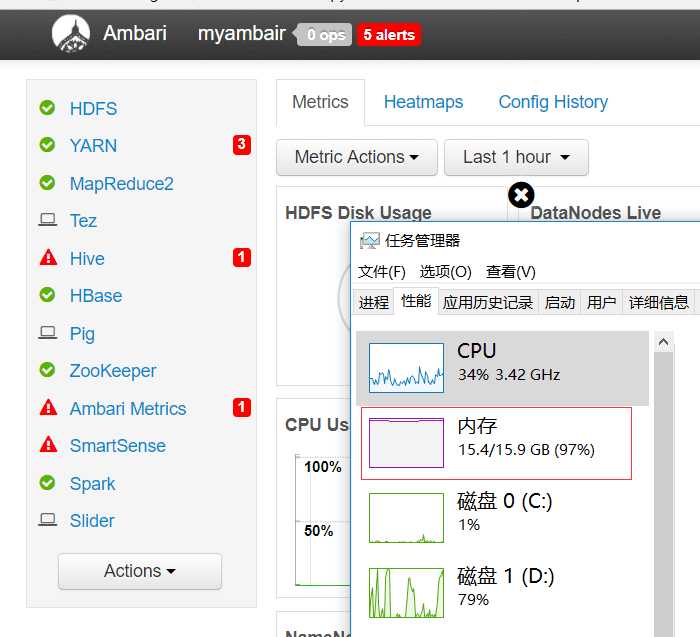Screen dimensions: 700x637
Task: Switch to the 进程 tab in Task Manager
Action: point(374,303)
